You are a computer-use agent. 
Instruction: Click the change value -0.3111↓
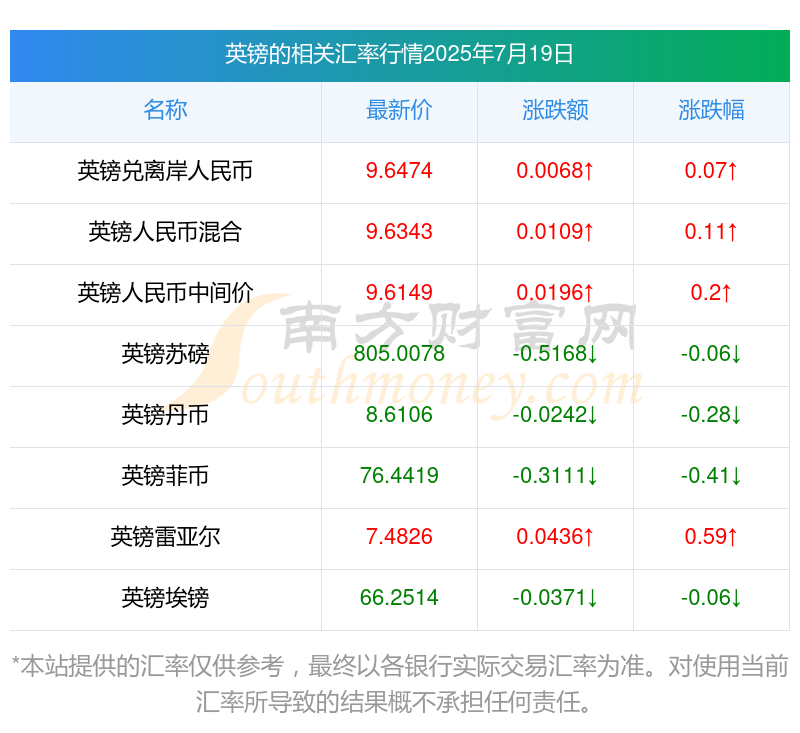point(555,476)
